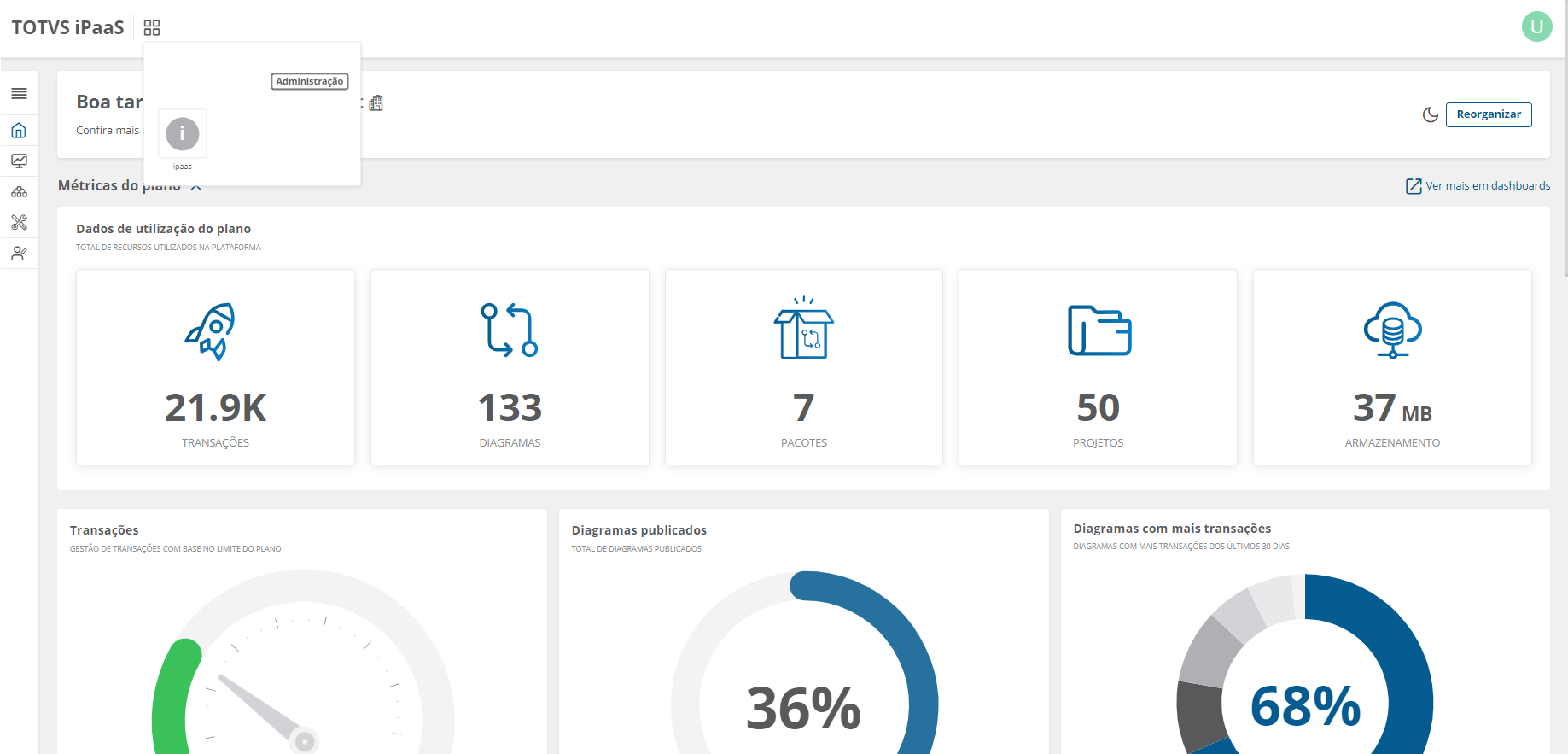Click the building icon beside the greeting
1568x754 pixels.
[x=376, y=103]
